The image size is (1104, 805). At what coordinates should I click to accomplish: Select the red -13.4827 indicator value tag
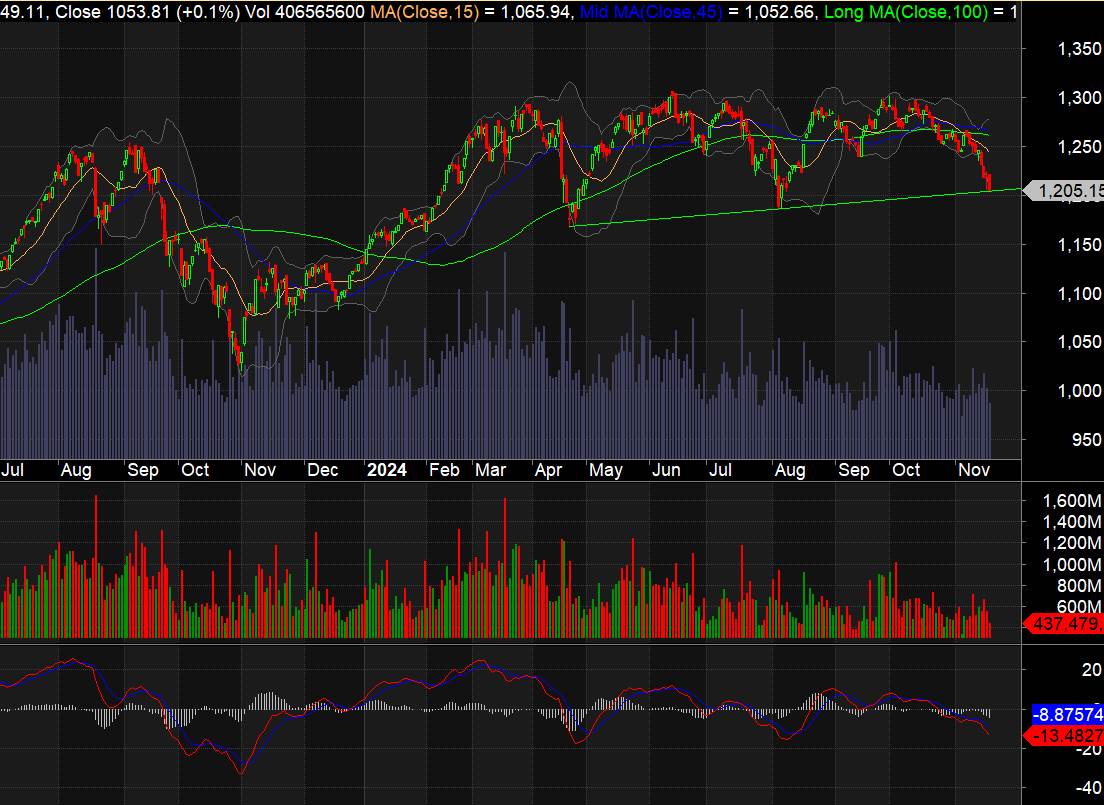1067,736
